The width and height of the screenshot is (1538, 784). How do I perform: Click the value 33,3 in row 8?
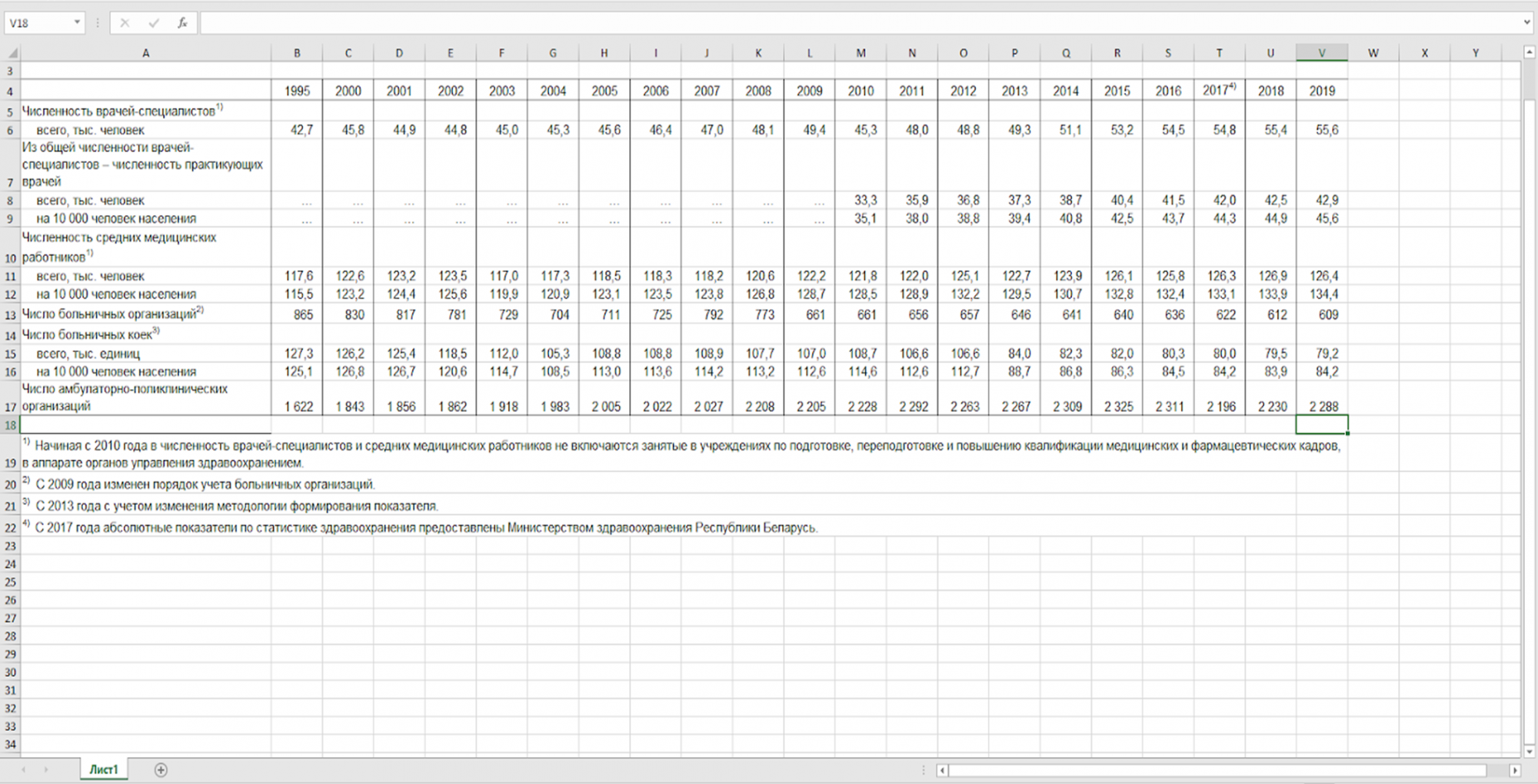click(x=865, y=200)
